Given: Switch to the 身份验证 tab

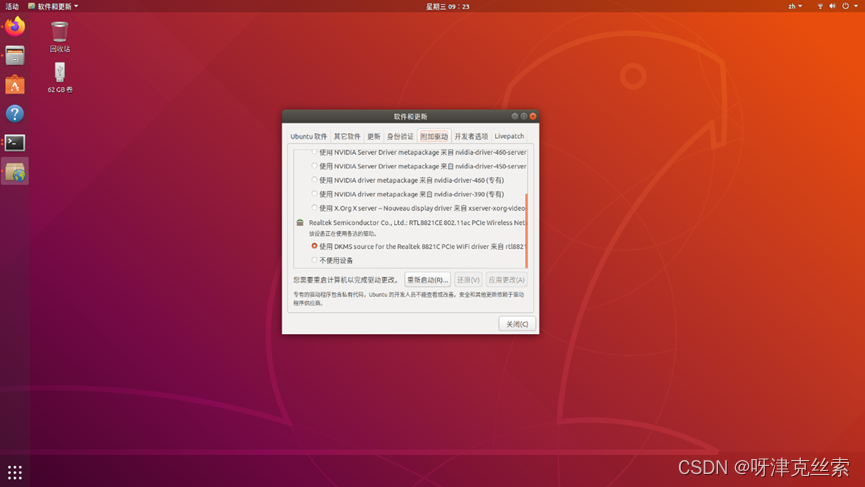Looking at the screenshot, I should click(400, 136).
